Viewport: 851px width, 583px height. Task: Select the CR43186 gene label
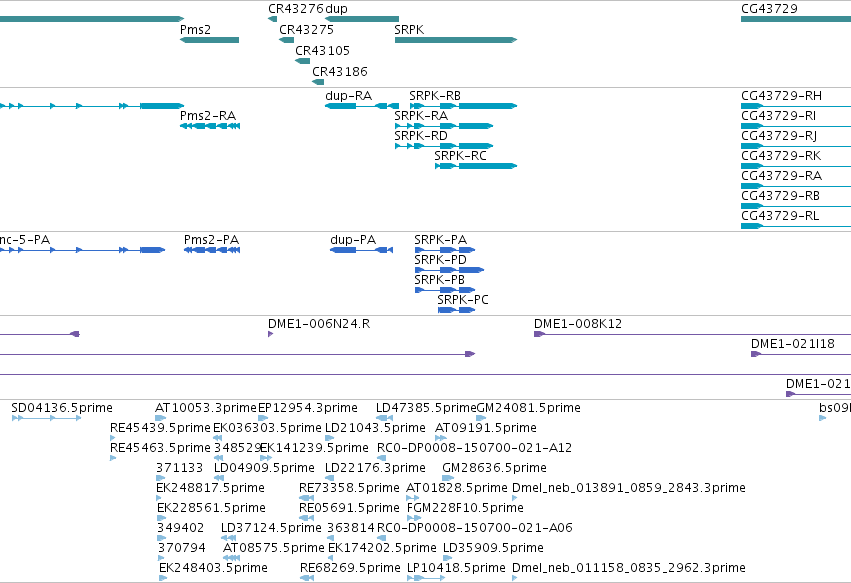[340, 72]
